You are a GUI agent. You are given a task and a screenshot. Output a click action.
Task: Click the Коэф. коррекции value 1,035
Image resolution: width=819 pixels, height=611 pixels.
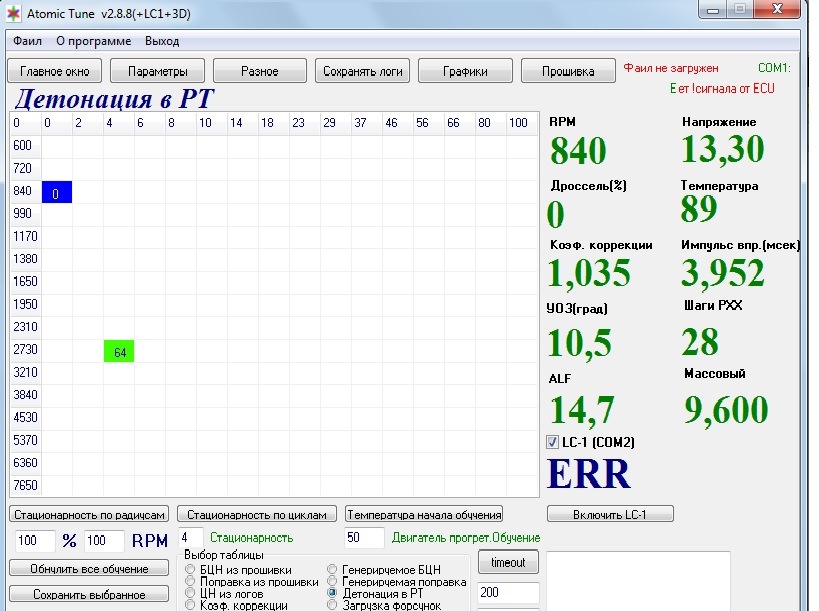click(589, 273)
